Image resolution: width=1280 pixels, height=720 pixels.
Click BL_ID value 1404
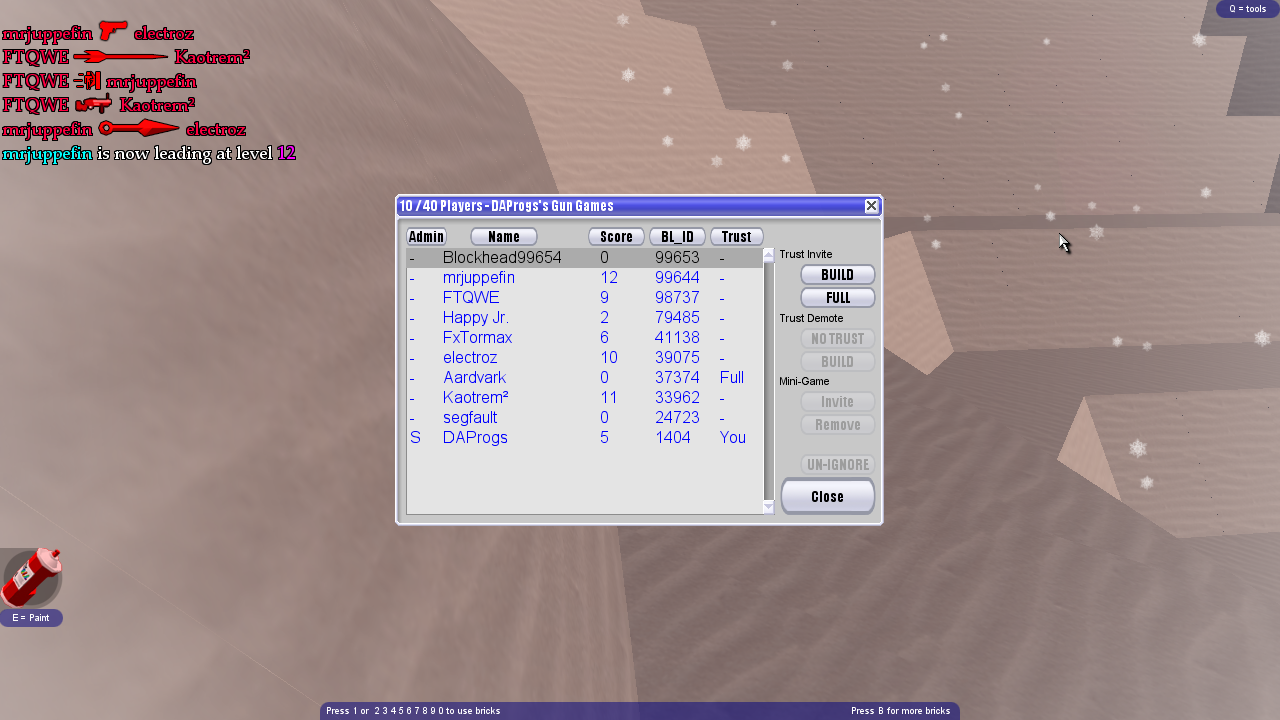672,438
